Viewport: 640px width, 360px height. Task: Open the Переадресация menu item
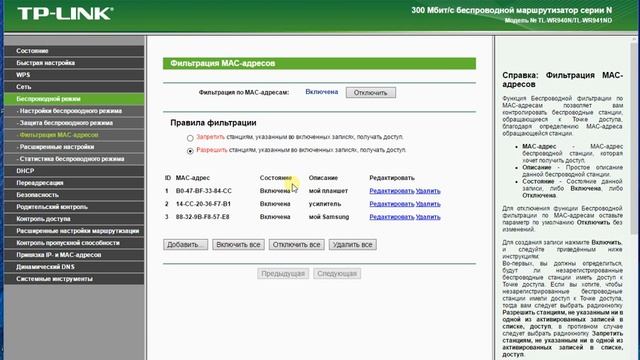[x=74, y=183]
